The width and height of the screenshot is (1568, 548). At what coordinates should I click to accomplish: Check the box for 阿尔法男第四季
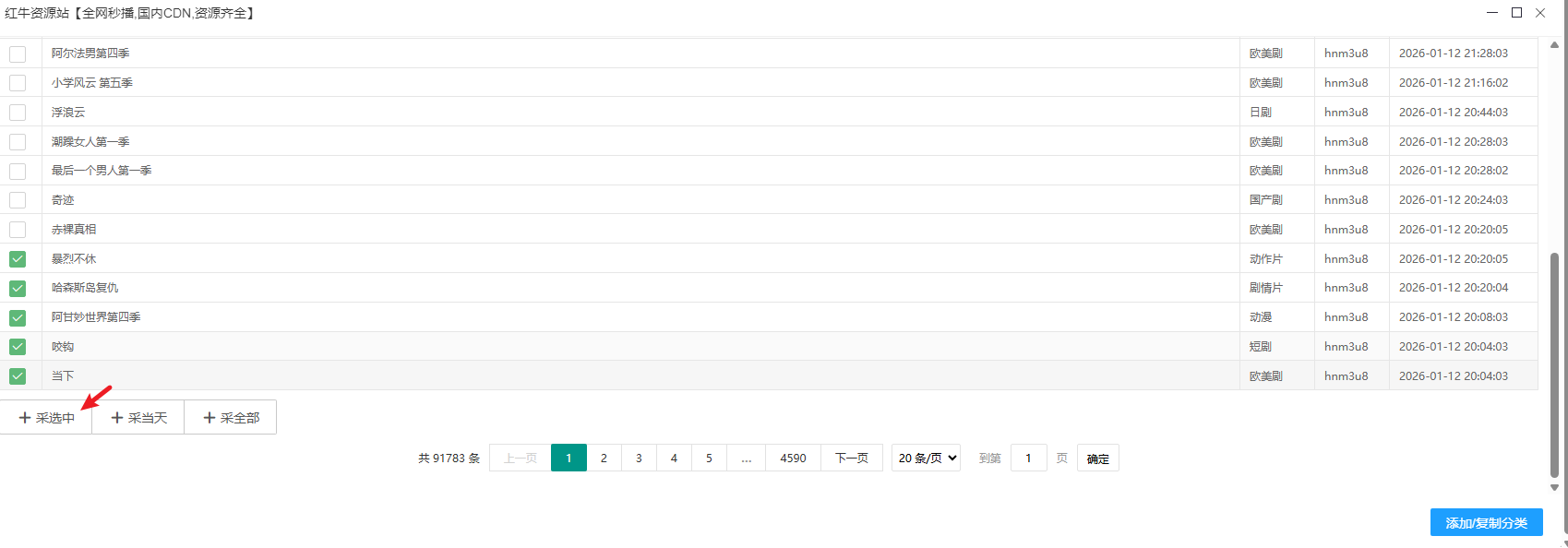(x=18, y=54)
